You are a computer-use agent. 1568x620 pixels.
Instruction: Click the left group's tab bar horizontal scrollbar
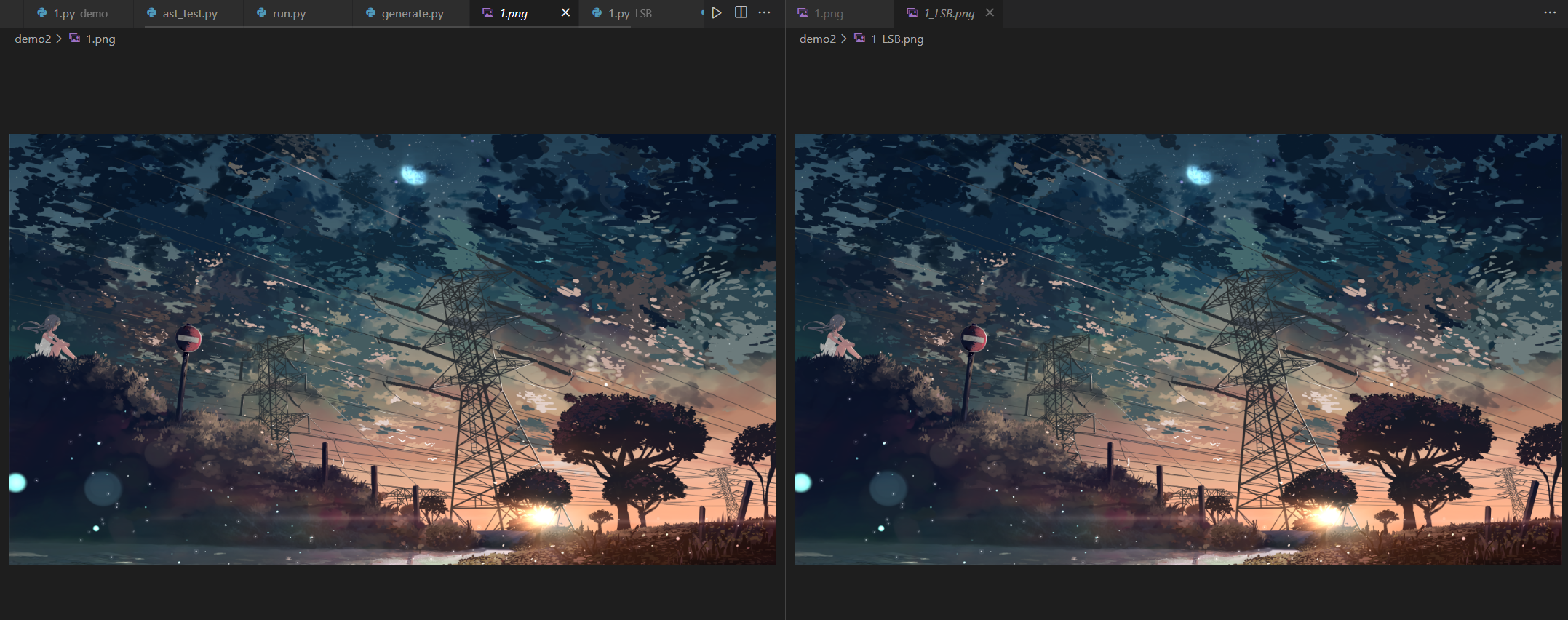click(x=387, y=27)
